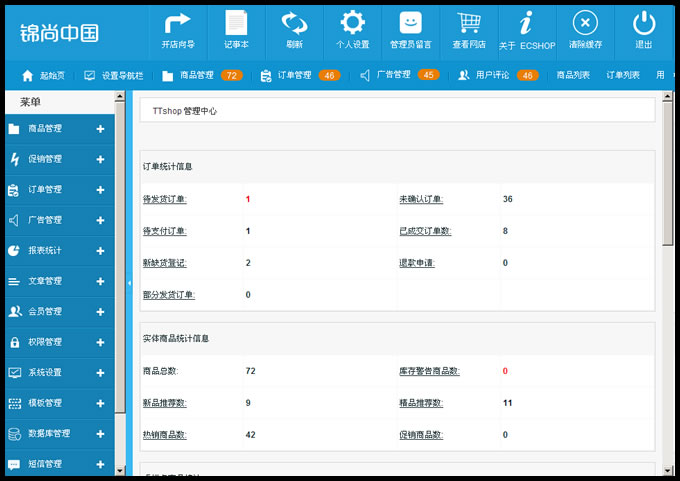This screenshot has width=680, height=481.
Task: Open 商品管理 tab with 72 badge
Action: (x=203, y=75)
